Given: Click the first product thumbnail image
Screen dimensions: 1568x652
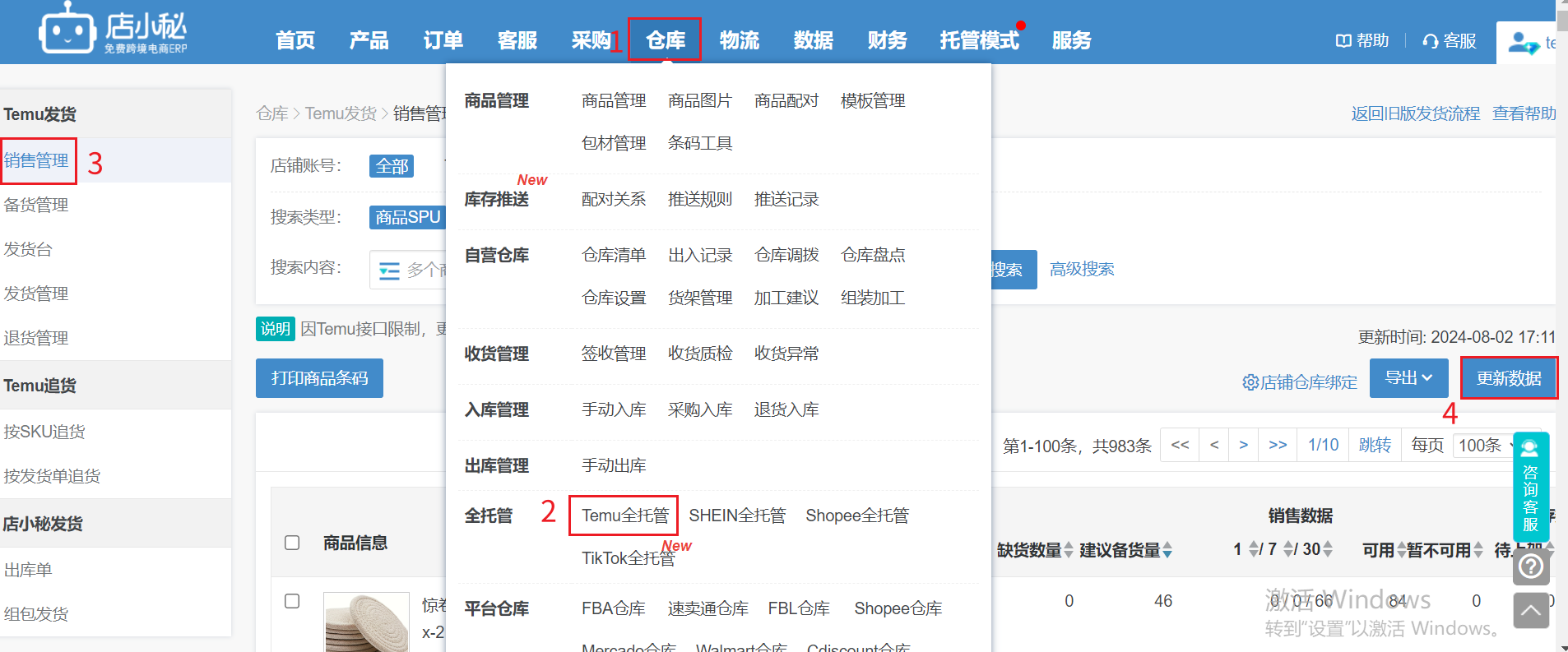Looking at the screenshot, I should tap(366, 622).
